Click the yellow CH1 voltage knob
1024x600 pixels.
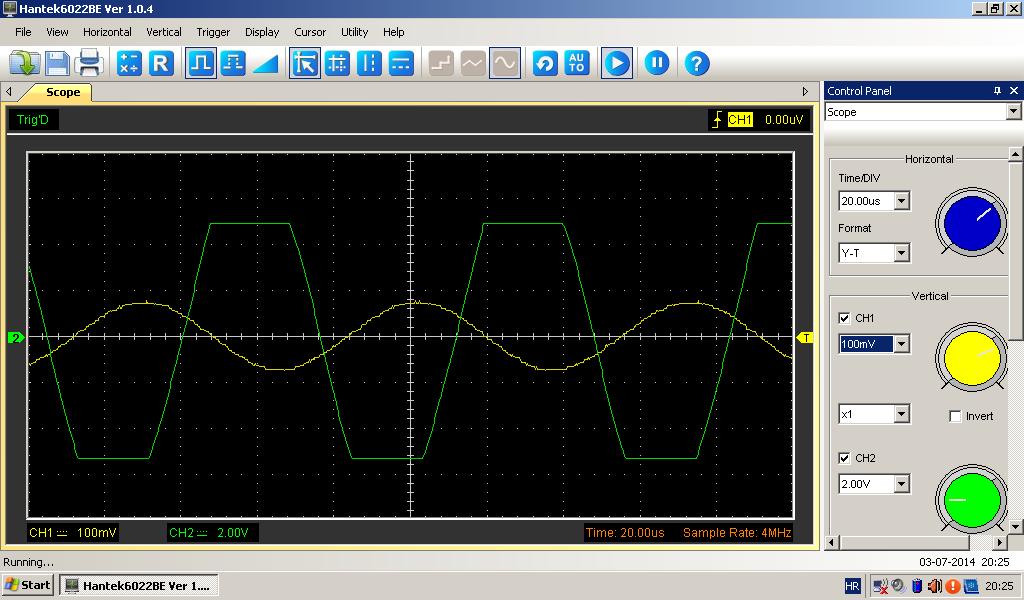[972, 357]
